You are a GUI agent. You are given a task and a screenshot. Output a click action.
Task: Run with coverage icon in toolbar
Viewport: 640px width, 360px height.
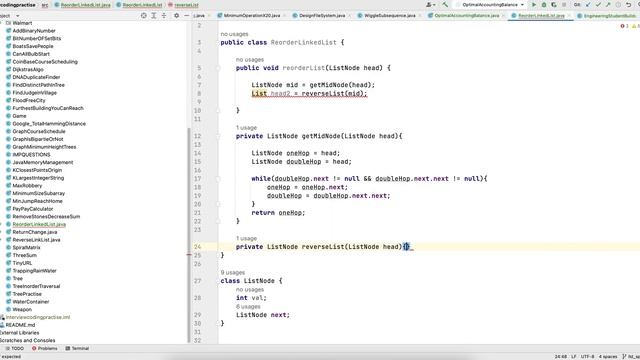(553, 4)
